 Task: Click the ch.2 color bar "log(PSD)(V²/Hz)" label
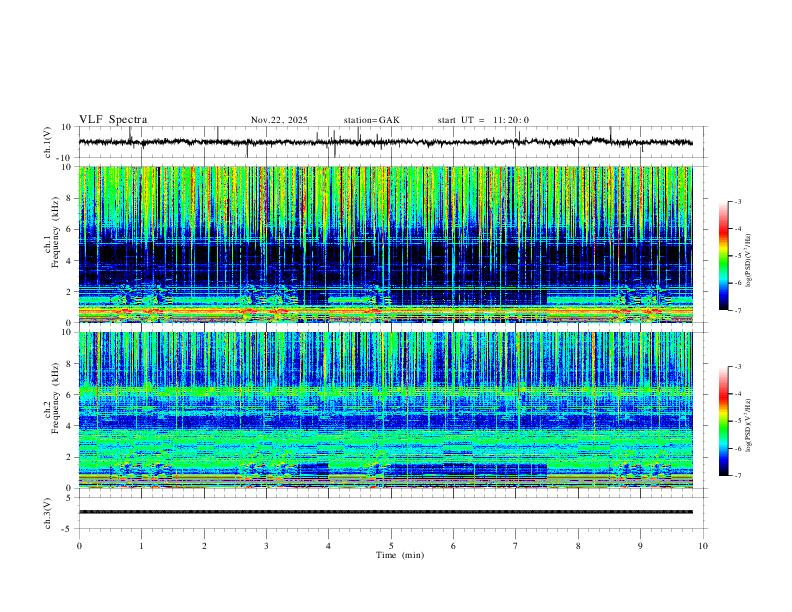[749, 425]
